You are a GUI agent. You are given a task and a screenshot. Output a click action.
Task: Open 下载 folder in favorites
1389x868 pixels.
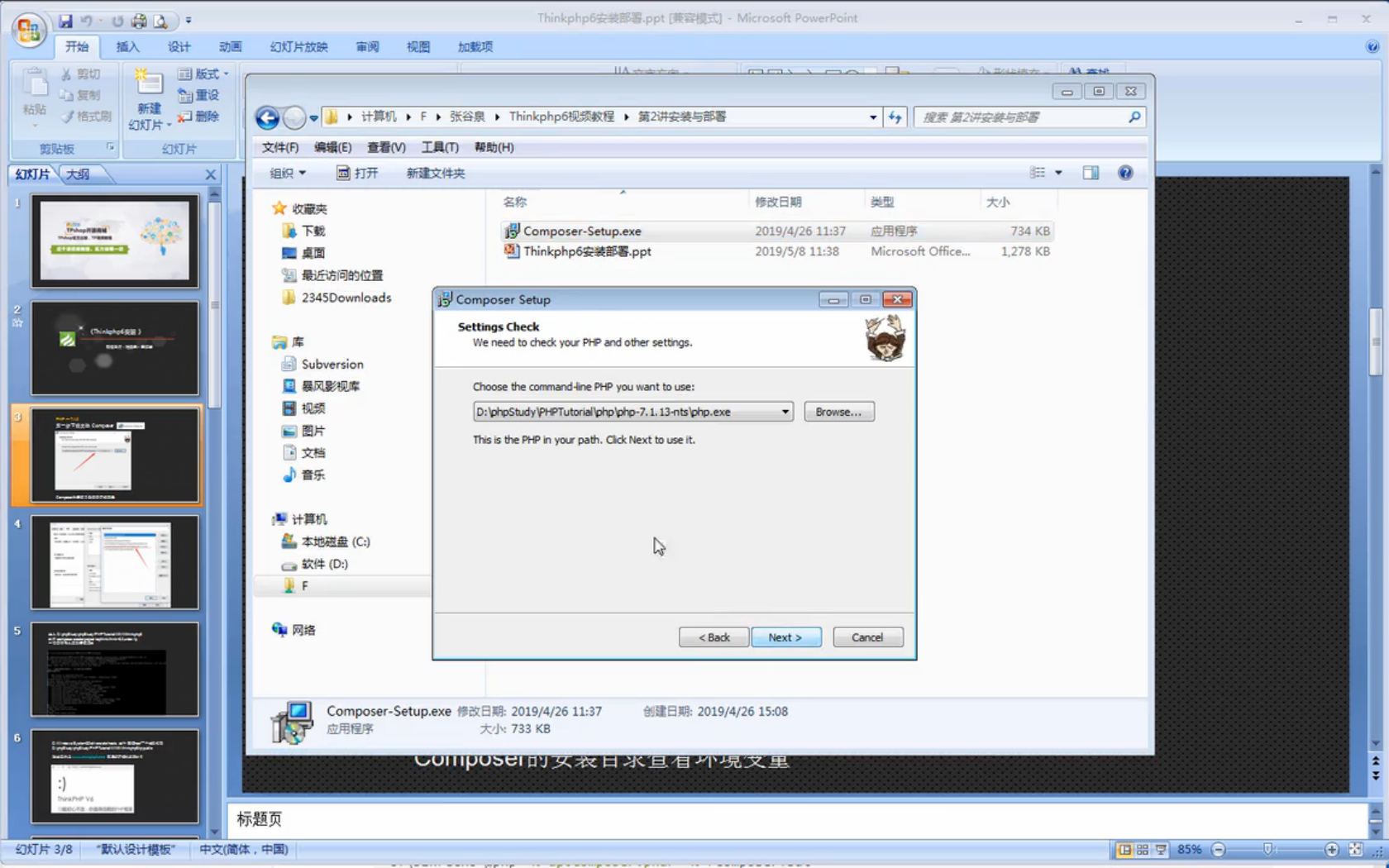point(303,231)
